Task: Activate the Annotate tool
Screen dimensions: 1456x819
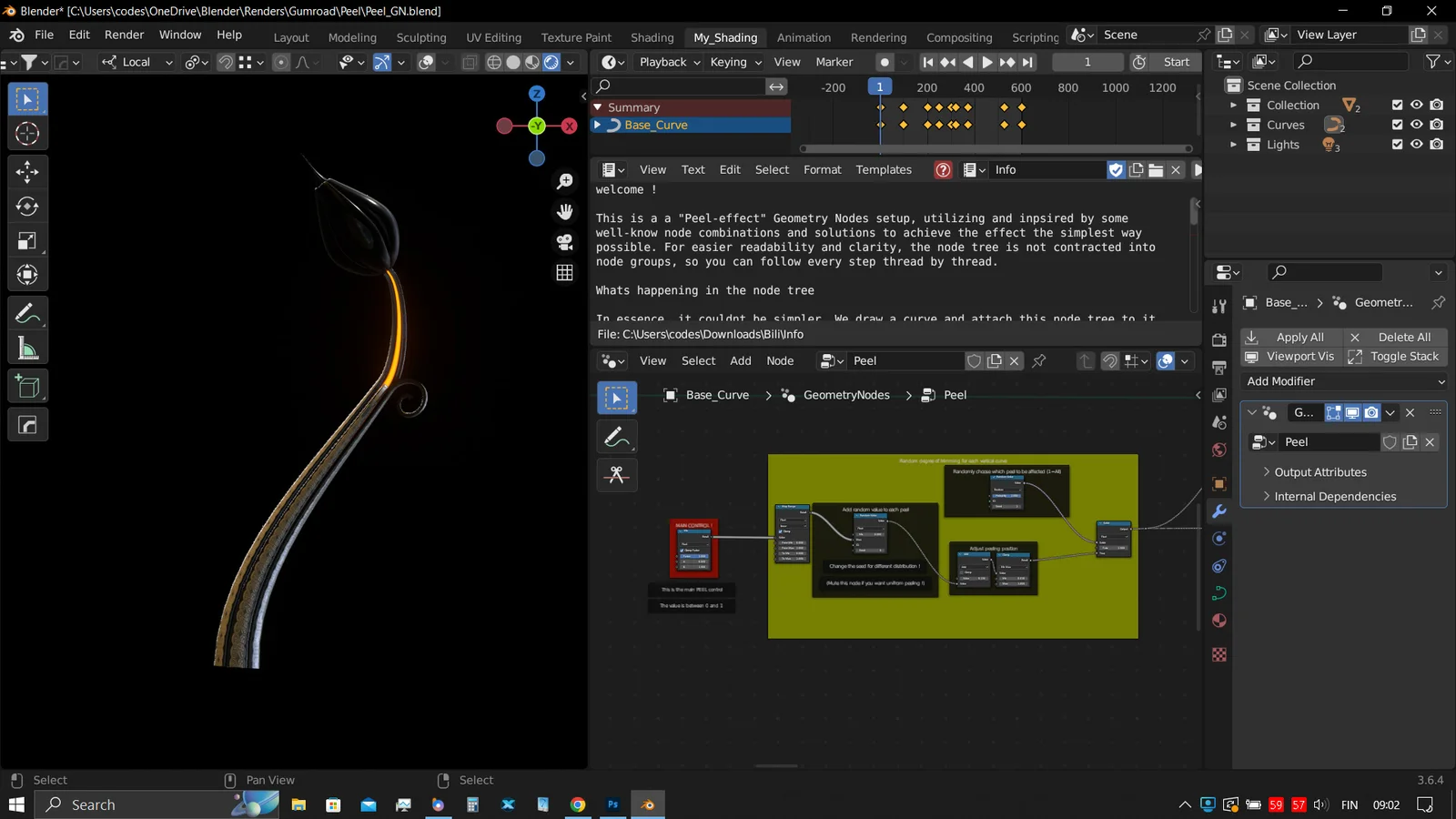Action: [28, 312]
